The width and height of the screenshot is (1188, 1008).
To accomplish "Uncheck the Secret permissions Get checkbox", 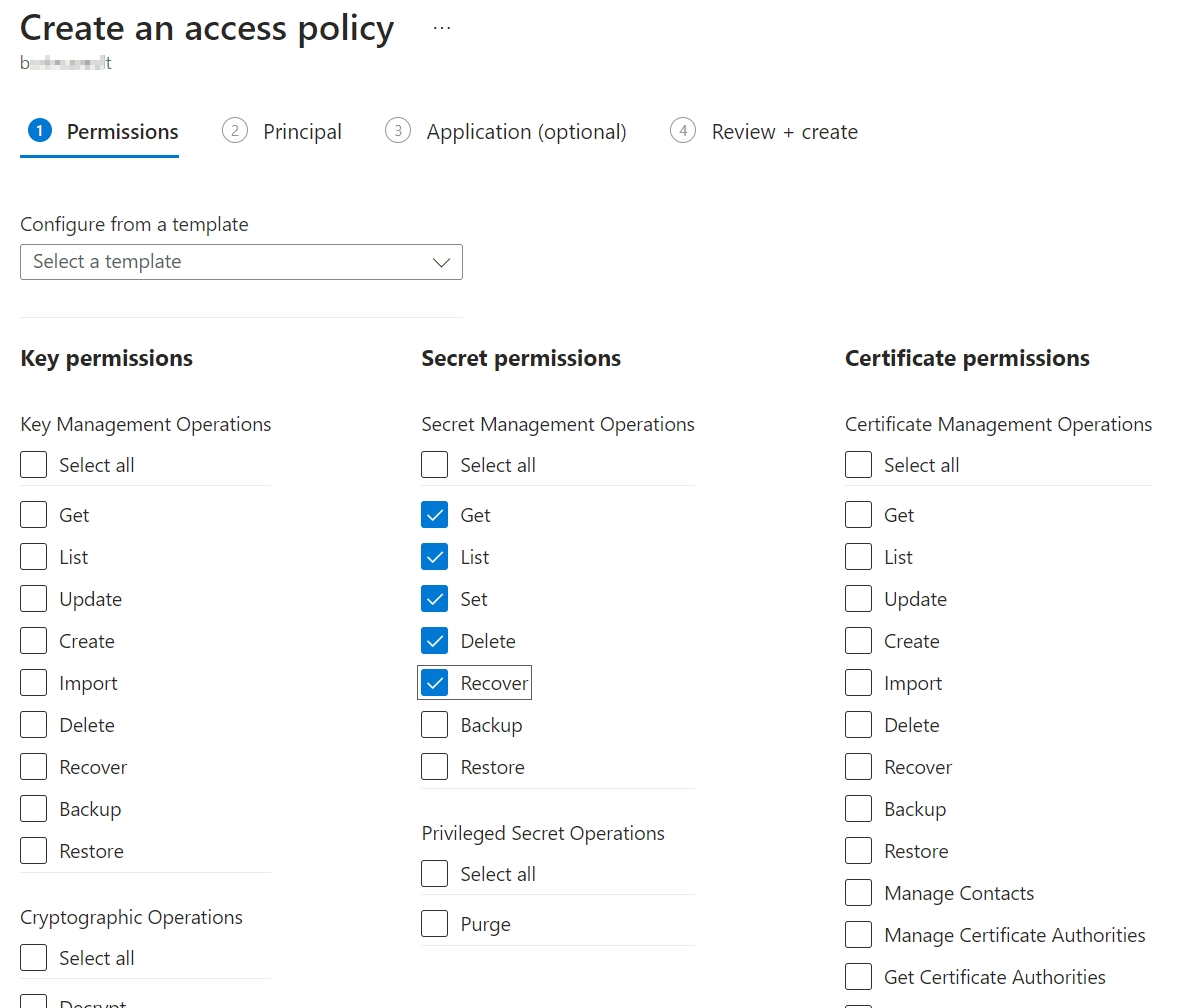I will click(435, 515).
